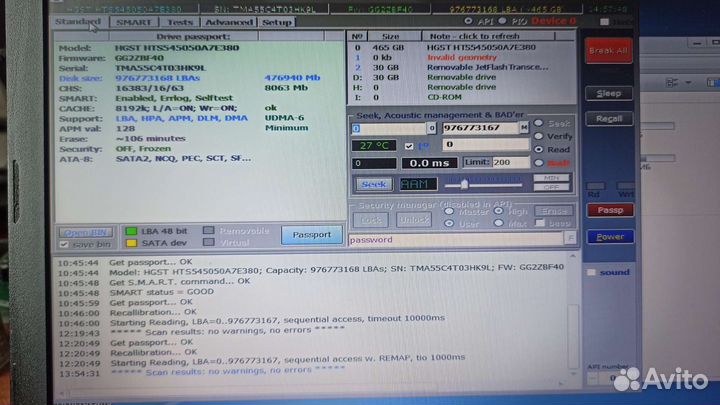Toggle the beep checkbox
This screenshot has height=405, width=720.
click(540, 223)
